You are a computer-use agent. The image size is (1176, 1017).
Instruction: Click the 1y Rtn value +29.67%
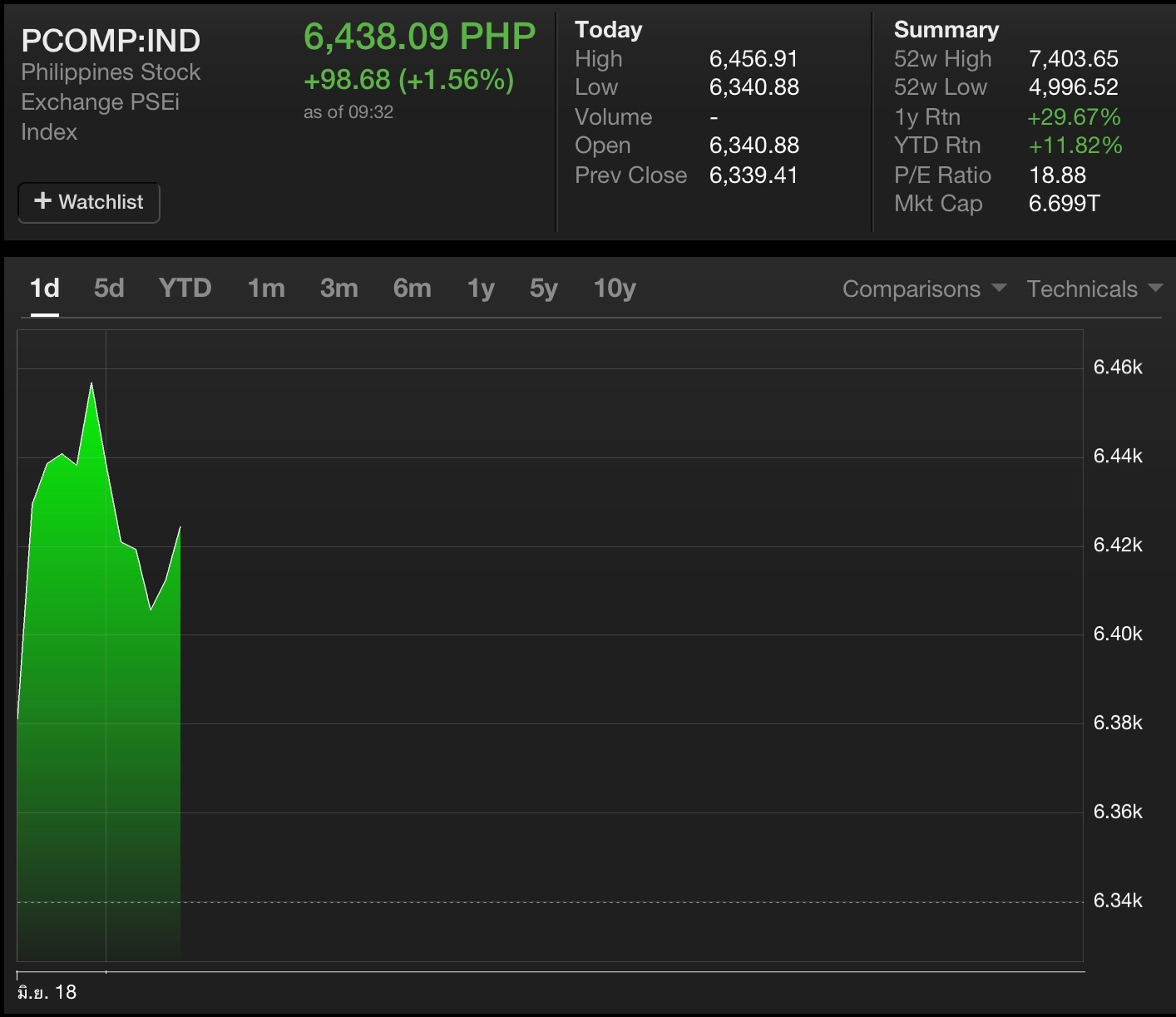1074,117
